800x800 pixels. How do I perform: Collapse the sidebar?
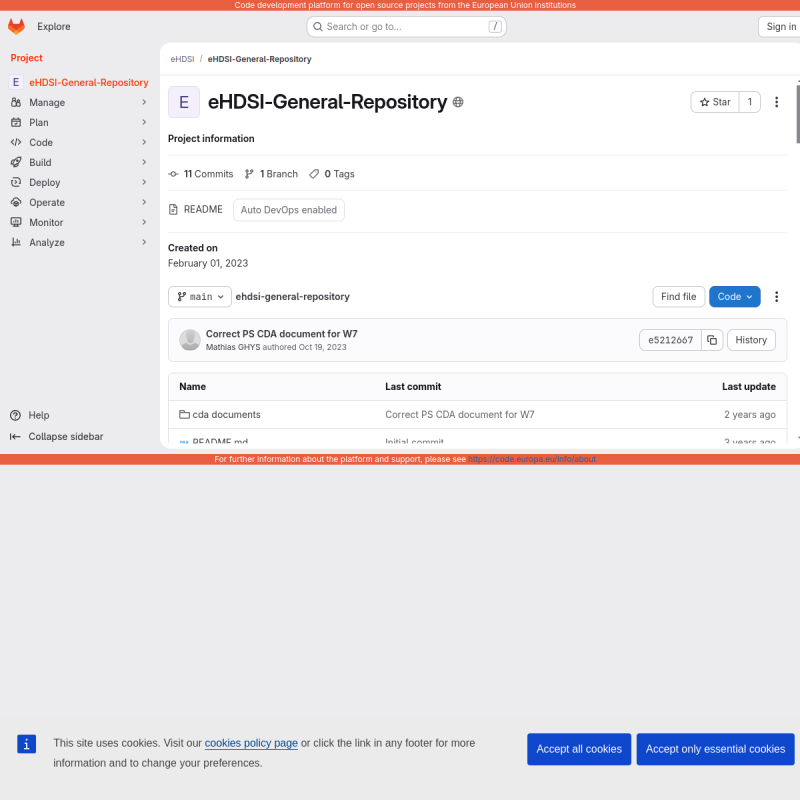[x=56, y=436]
